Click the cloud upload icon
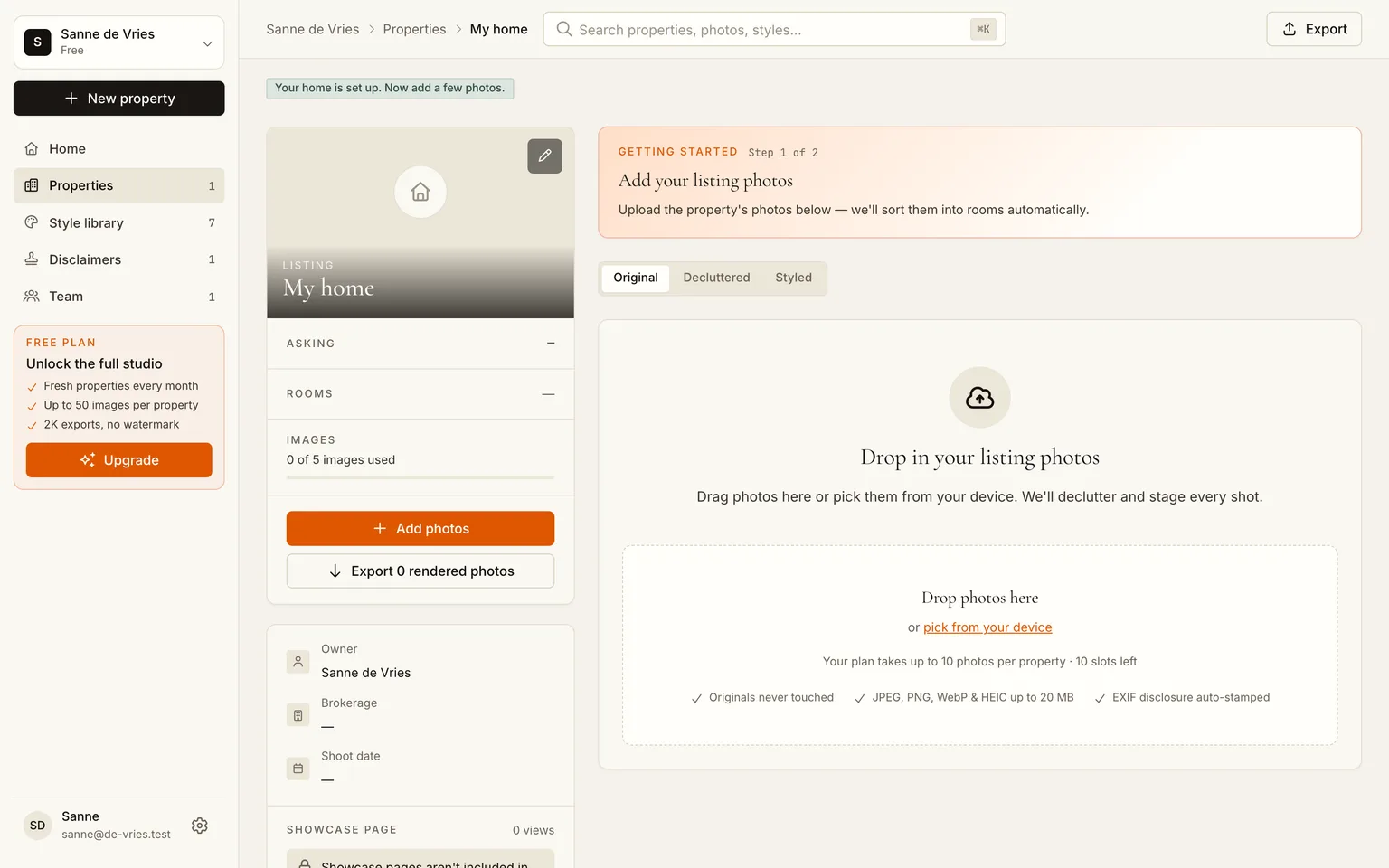This screenshot has height=868, width=1389. coord(979,398)
